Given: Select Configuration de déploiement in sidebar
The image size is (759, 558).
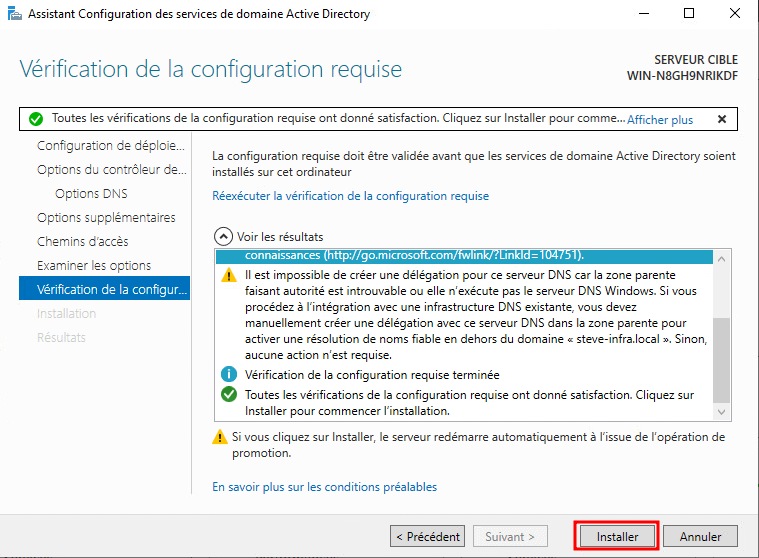Looking at the screenshot, I should (111, 146).
